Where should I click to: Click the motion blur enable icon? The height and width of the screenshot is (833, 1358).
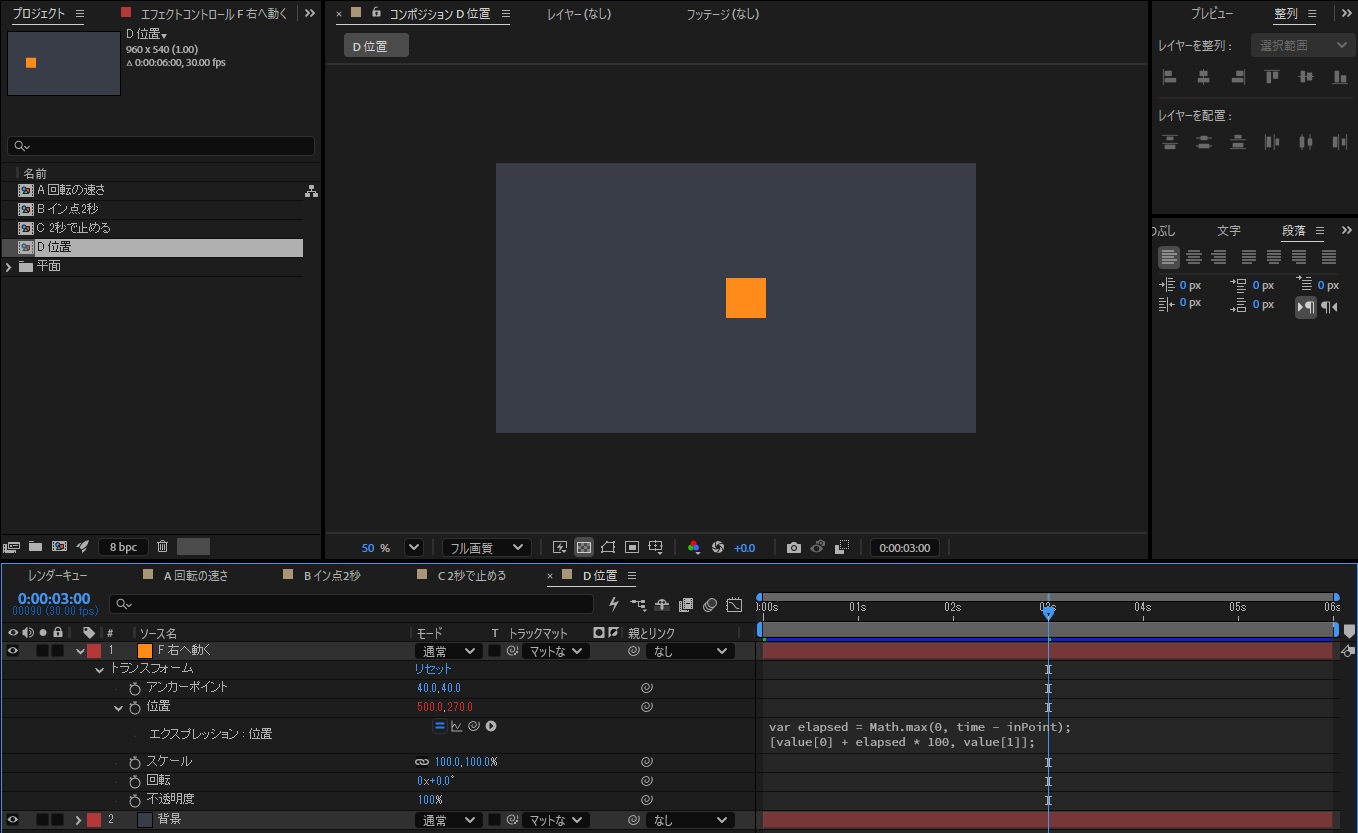pos(710,604)
